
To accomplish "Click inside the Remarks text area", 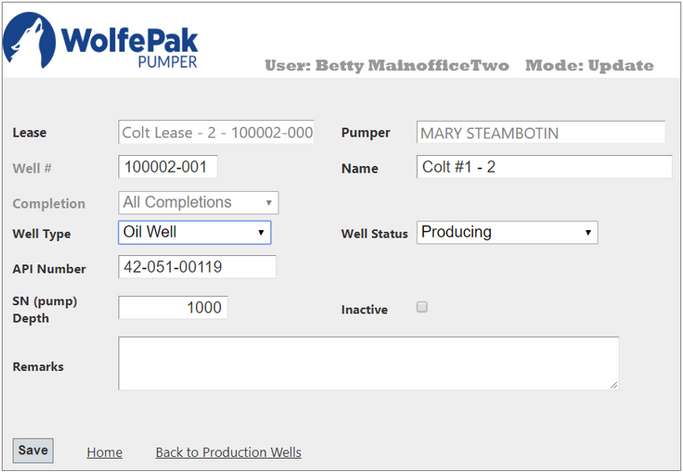I will [369, 363].
